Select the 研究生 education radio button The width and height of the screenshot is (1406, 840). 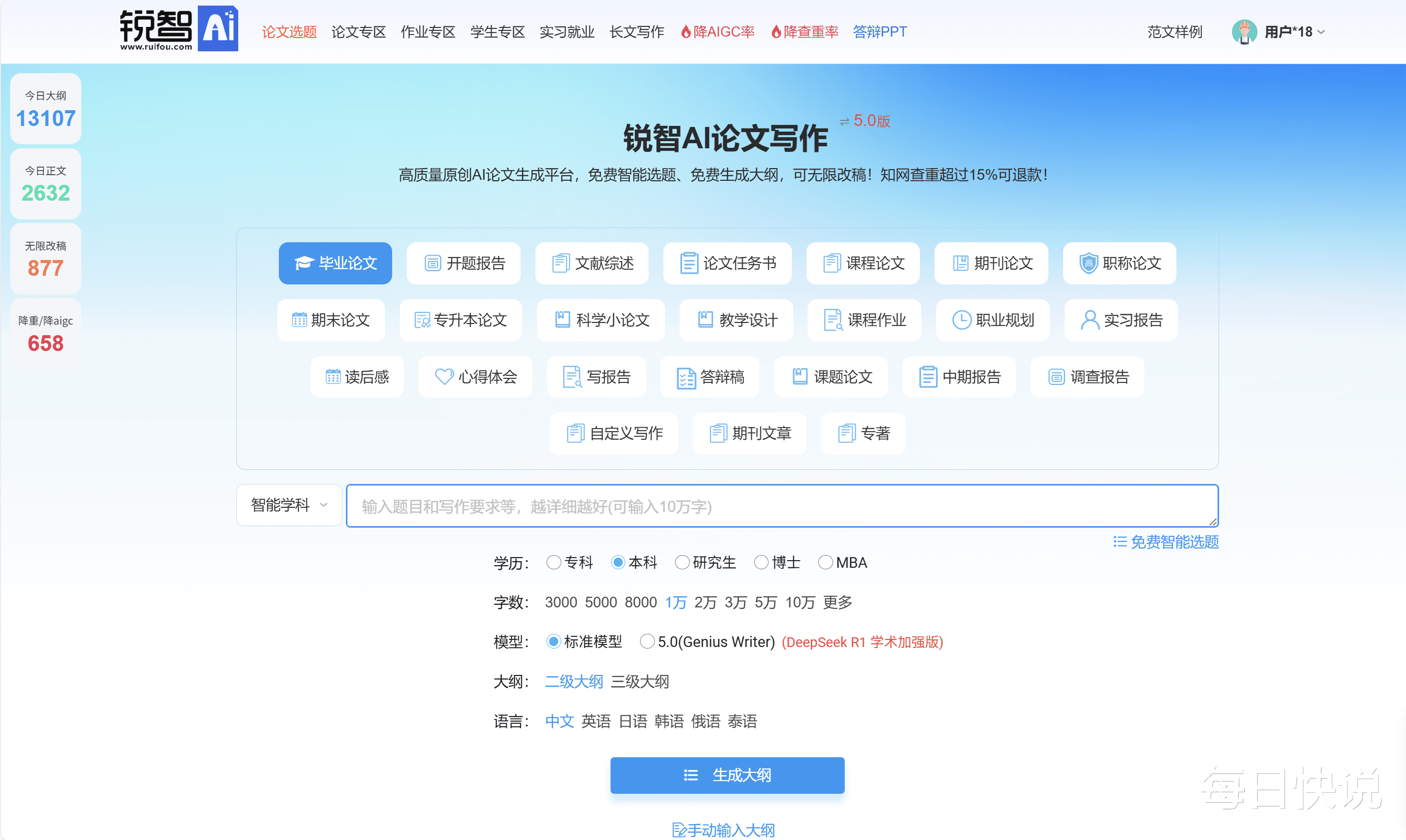[x=682, y=562]
